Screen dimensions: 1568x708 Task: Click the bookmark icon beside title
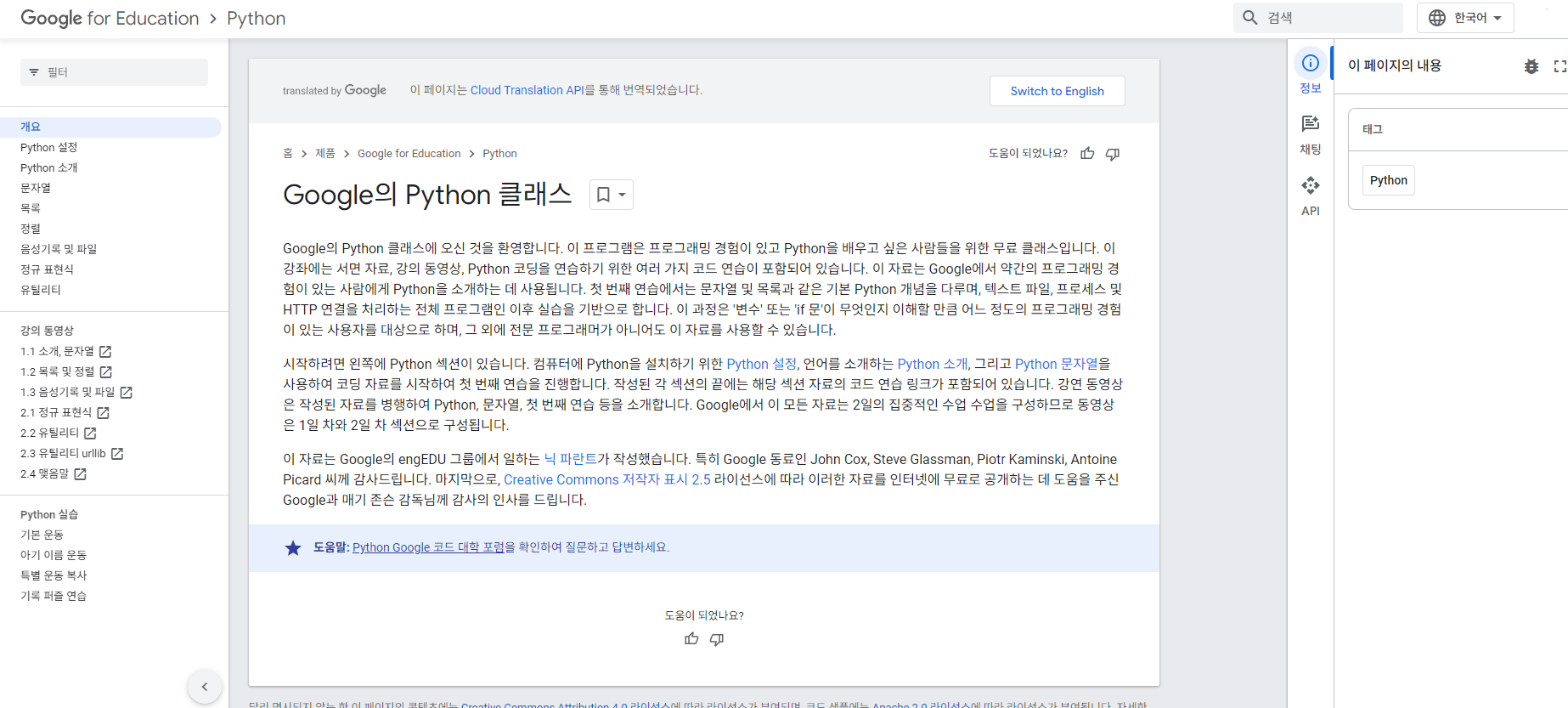[603, 195]
